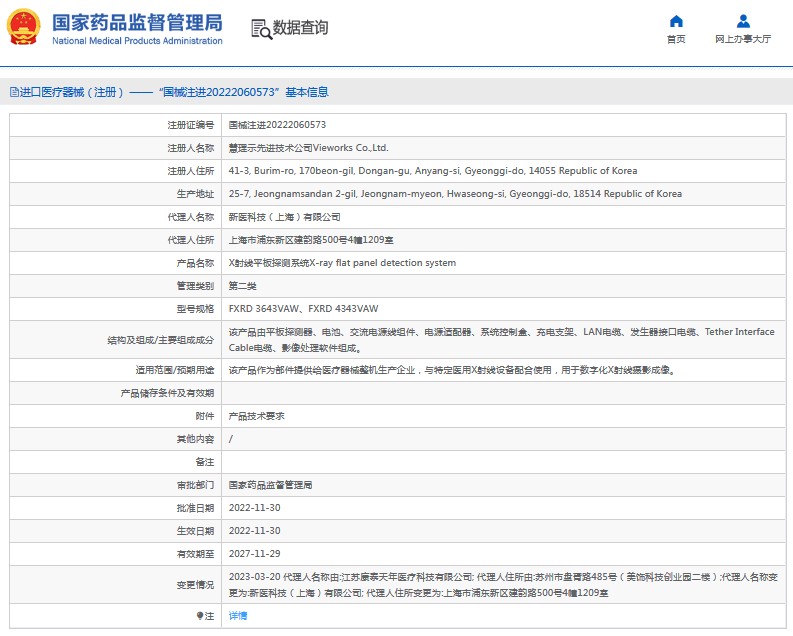
Task: Open the 网上办事大厅 text link
Action: point(743,40)
